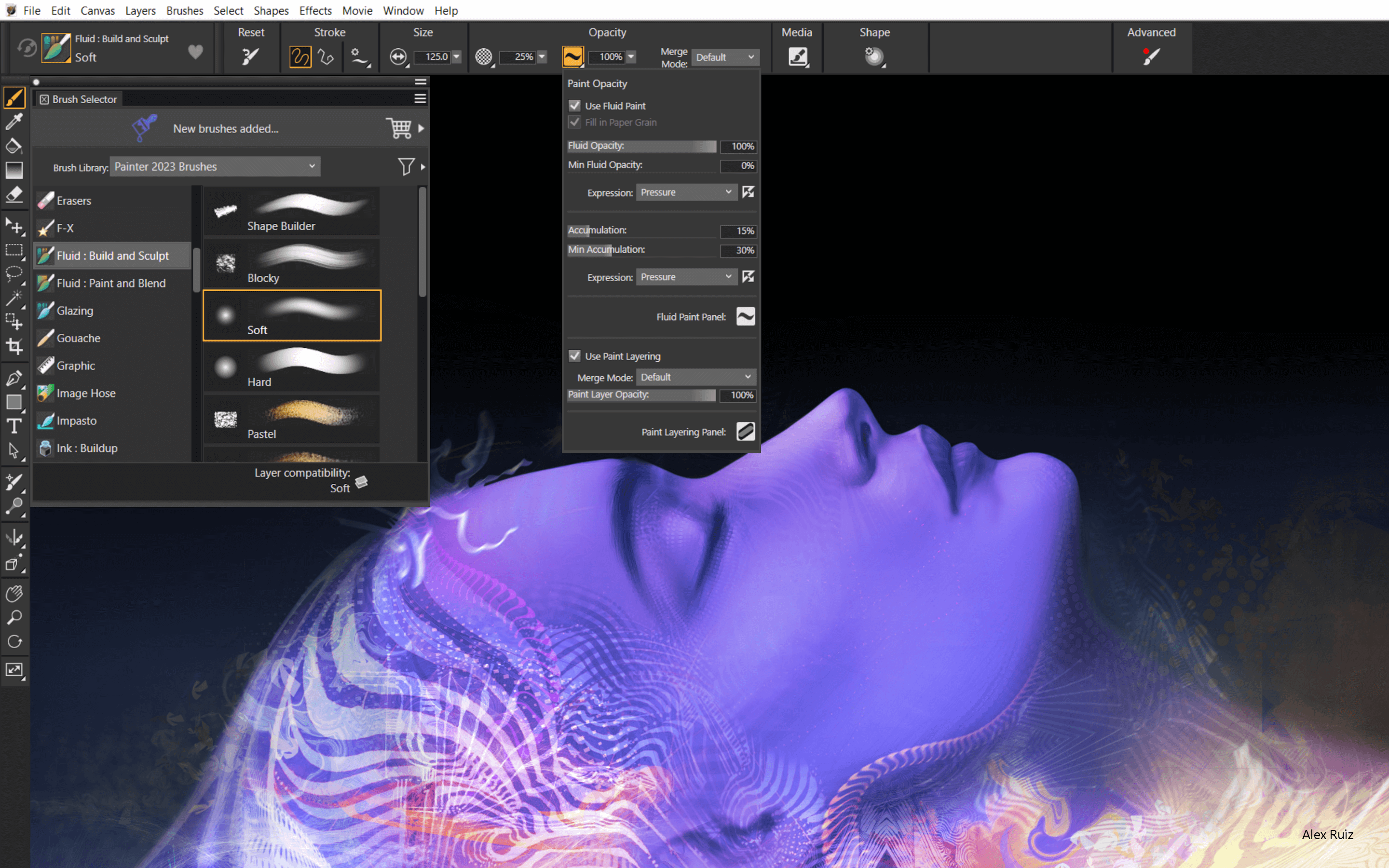Toggle the Fill in Paper Grain checkbox
The height and width of the screenshot is (868, 1389).
(x=574, y=122)
